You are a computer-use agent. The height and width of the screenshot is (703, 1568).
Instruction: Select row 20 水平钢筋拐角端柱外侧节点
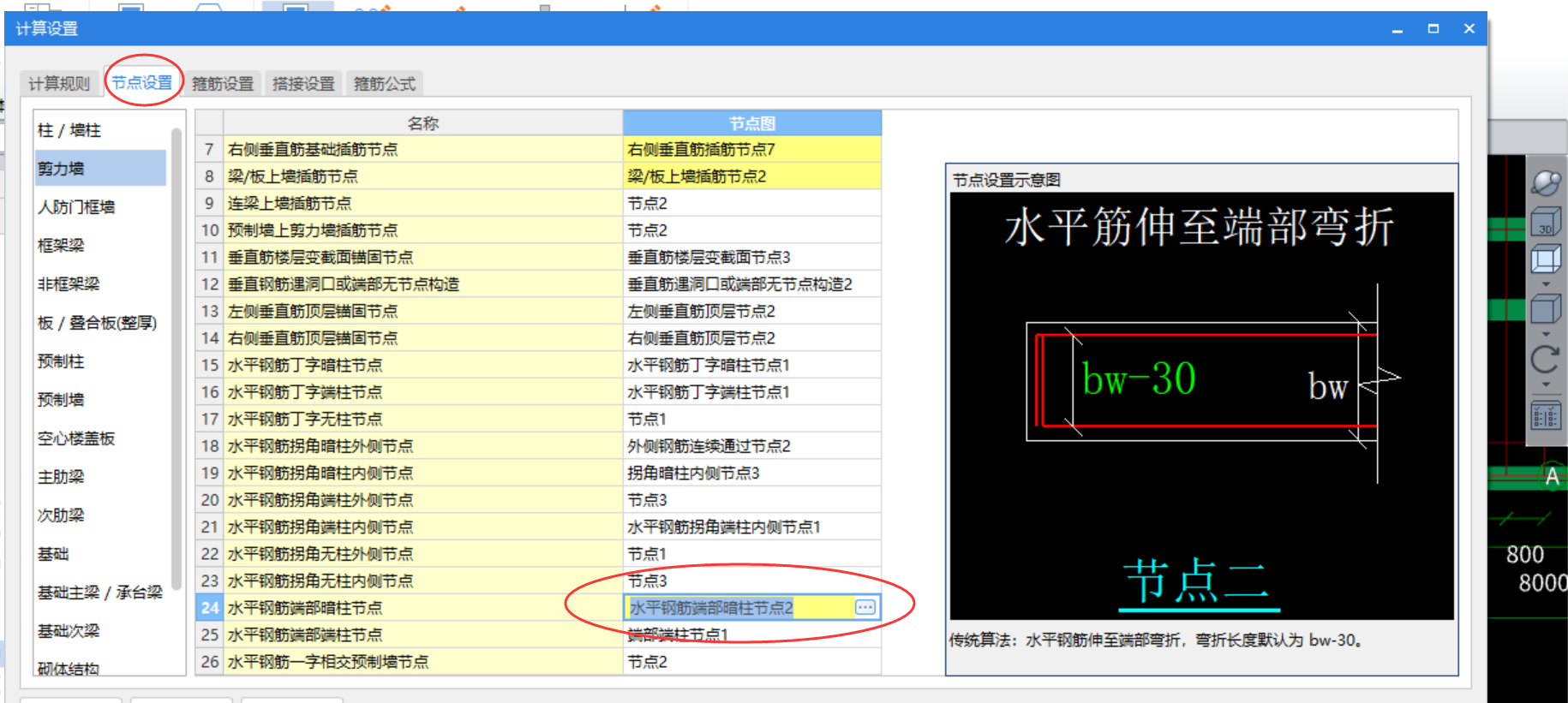(x=423, y=500)
